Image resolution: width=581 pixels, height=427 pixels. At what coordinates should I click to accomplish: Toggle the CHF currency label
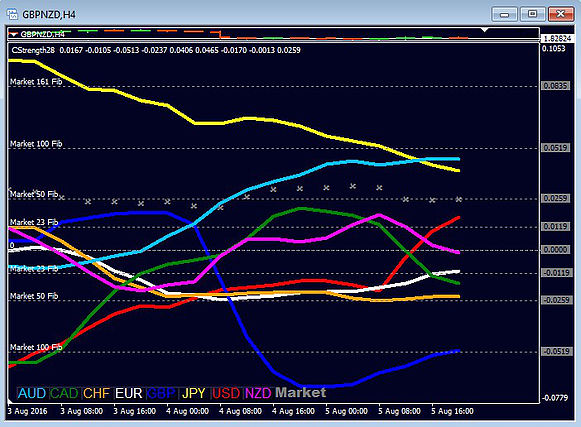pos(96,393)
